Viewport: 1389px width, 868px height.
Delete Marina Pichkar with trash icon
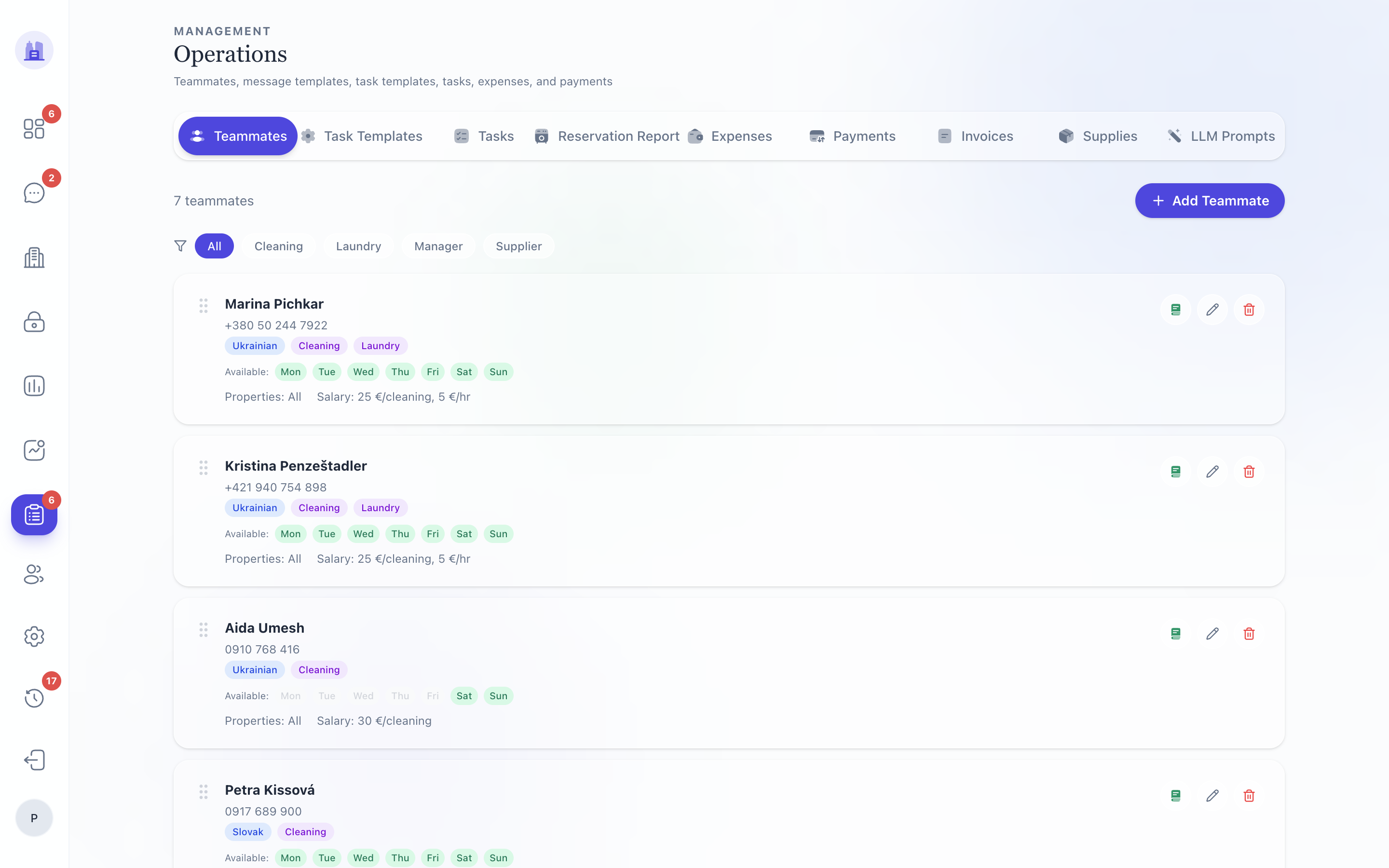pos(1248,310)
